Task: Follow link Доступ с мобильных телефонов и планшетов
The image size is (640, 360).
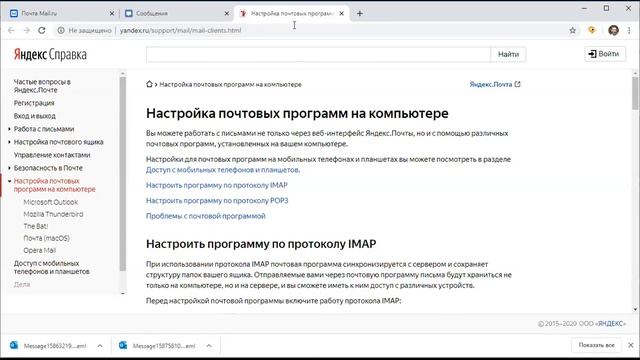Action: pos(223,170)
